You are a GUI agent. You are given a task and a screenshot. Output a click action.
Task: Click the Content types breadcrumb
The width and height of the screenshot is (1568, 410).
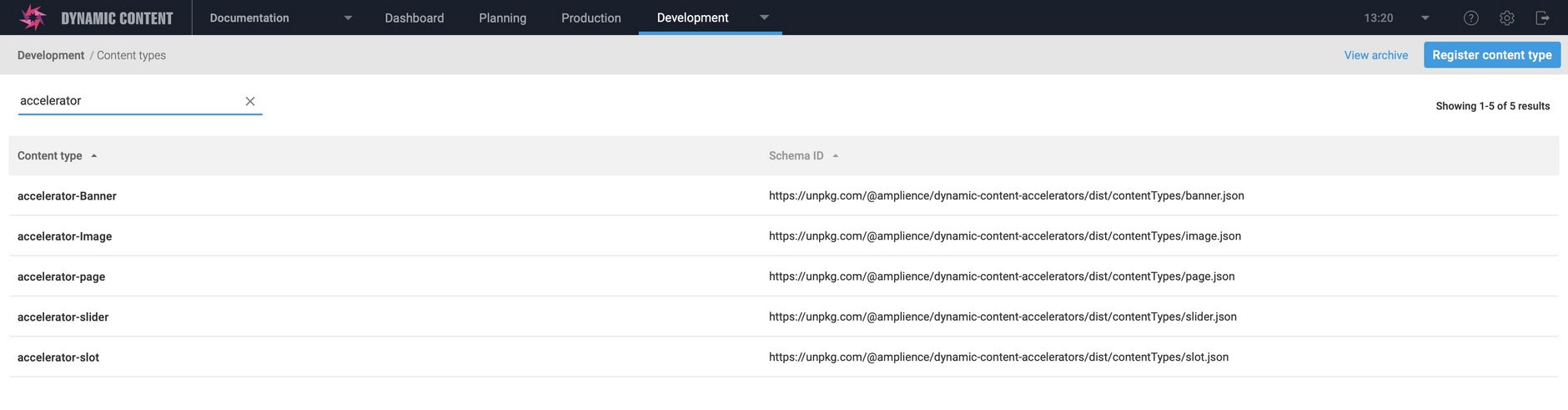(131, 55)
